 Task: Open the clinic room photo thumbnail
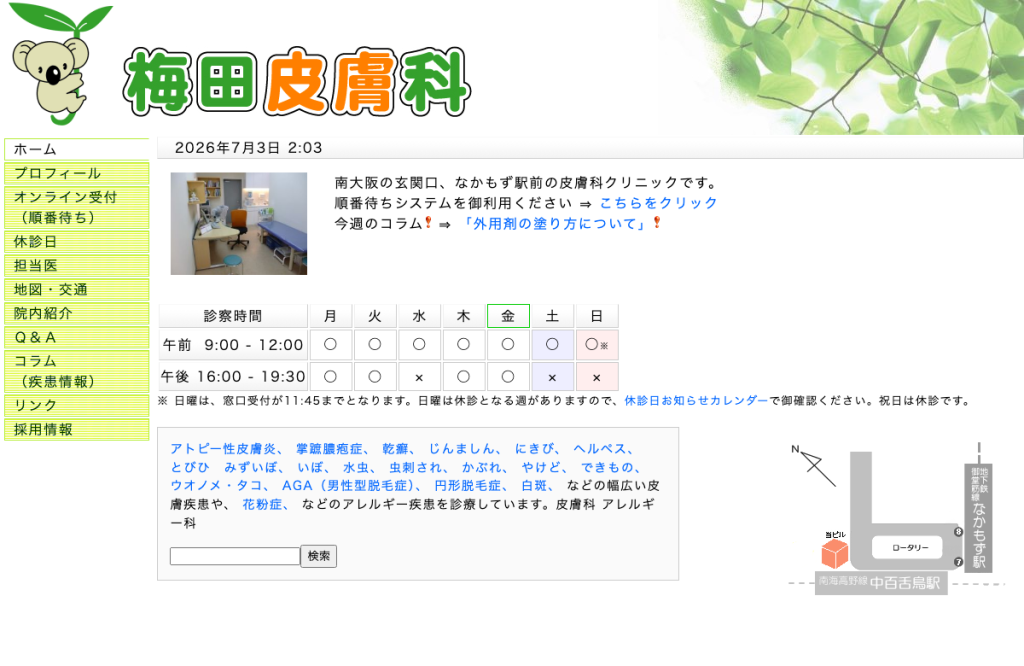tap(238, 223)
